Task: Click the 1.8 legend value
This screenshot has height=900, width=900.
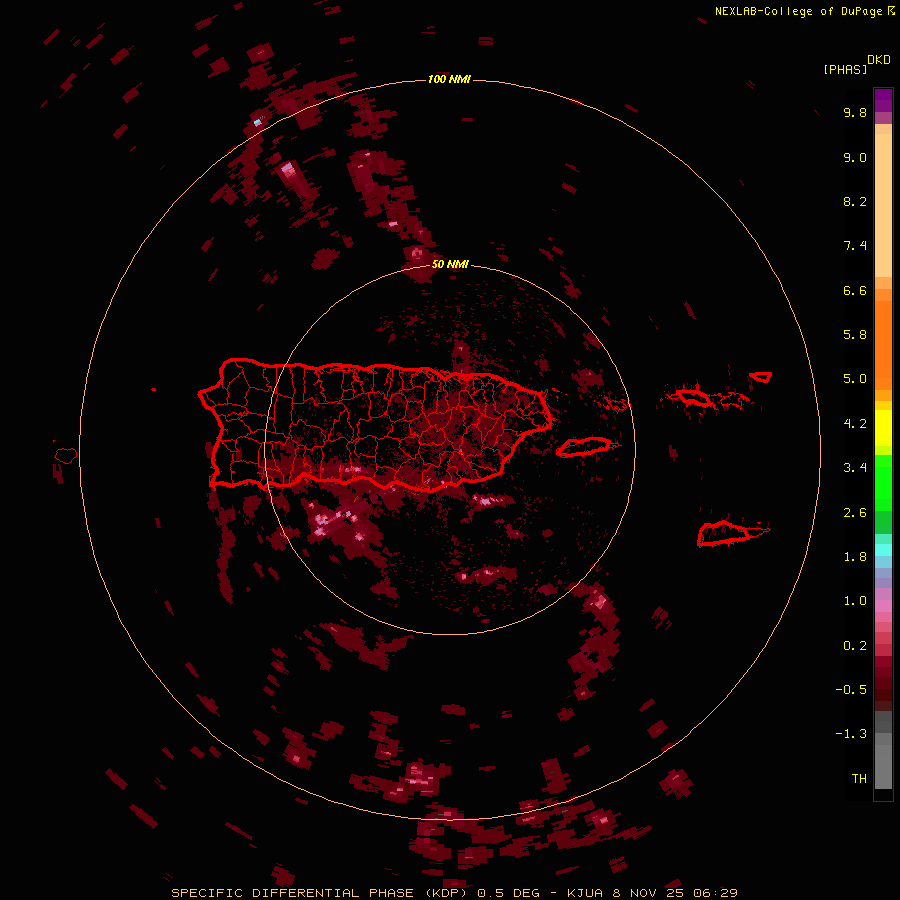Action: pyautogui.click(x=855, y=557)
